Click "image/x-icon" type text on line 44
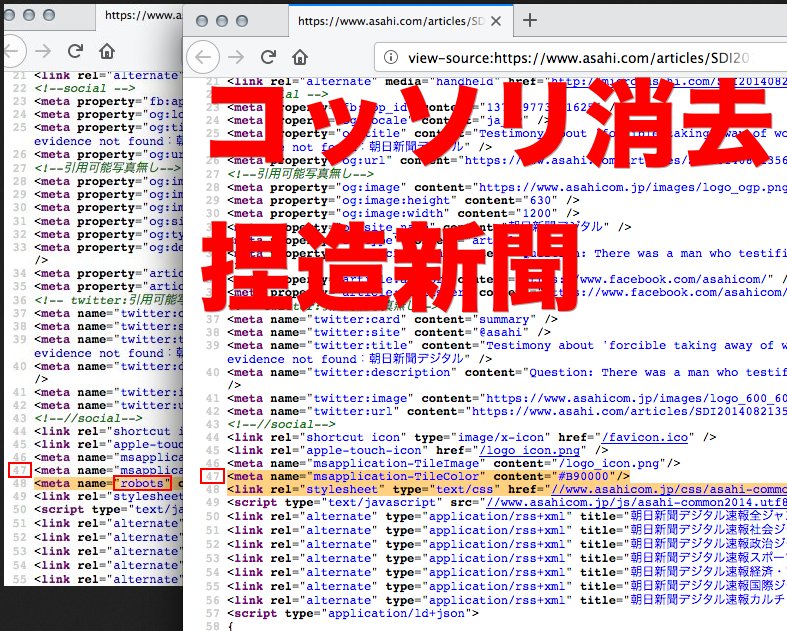Viewport: 787px width, 631px height. (x=500, y=437)
